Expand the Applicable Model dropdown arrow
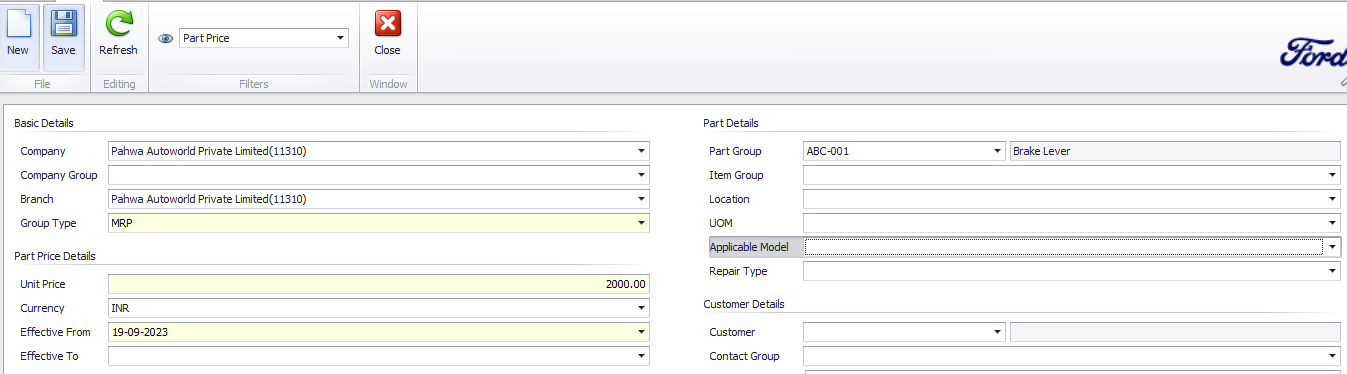 pos(1332,247)
